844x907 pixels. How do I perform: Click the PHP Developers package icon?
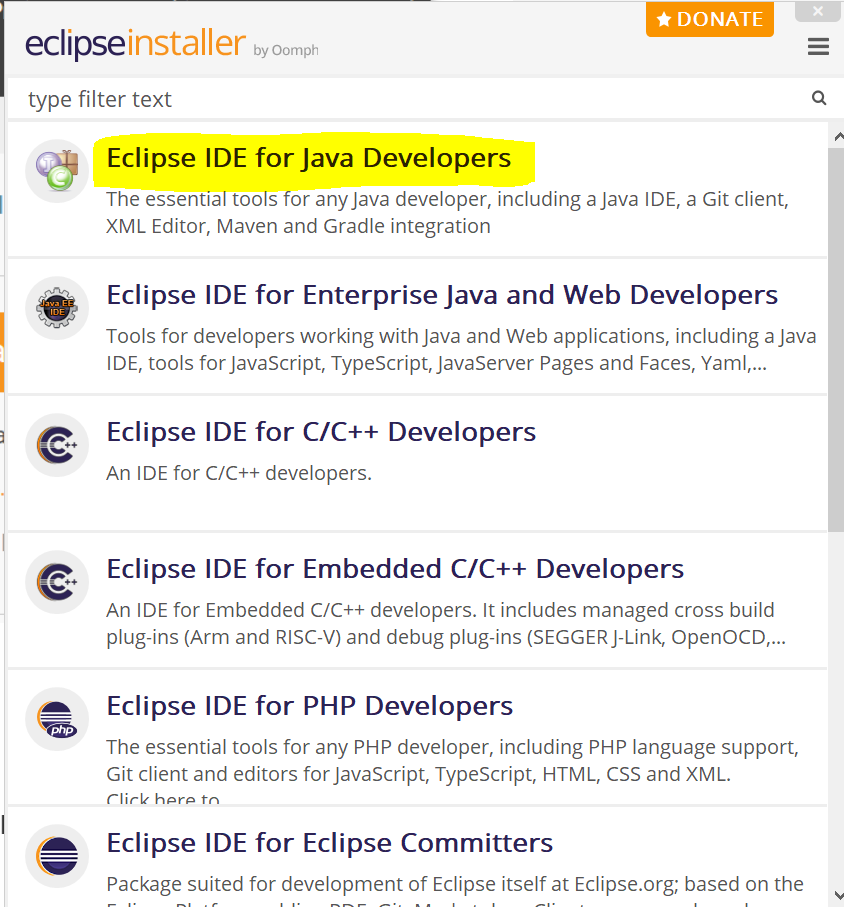pos(57,720)
